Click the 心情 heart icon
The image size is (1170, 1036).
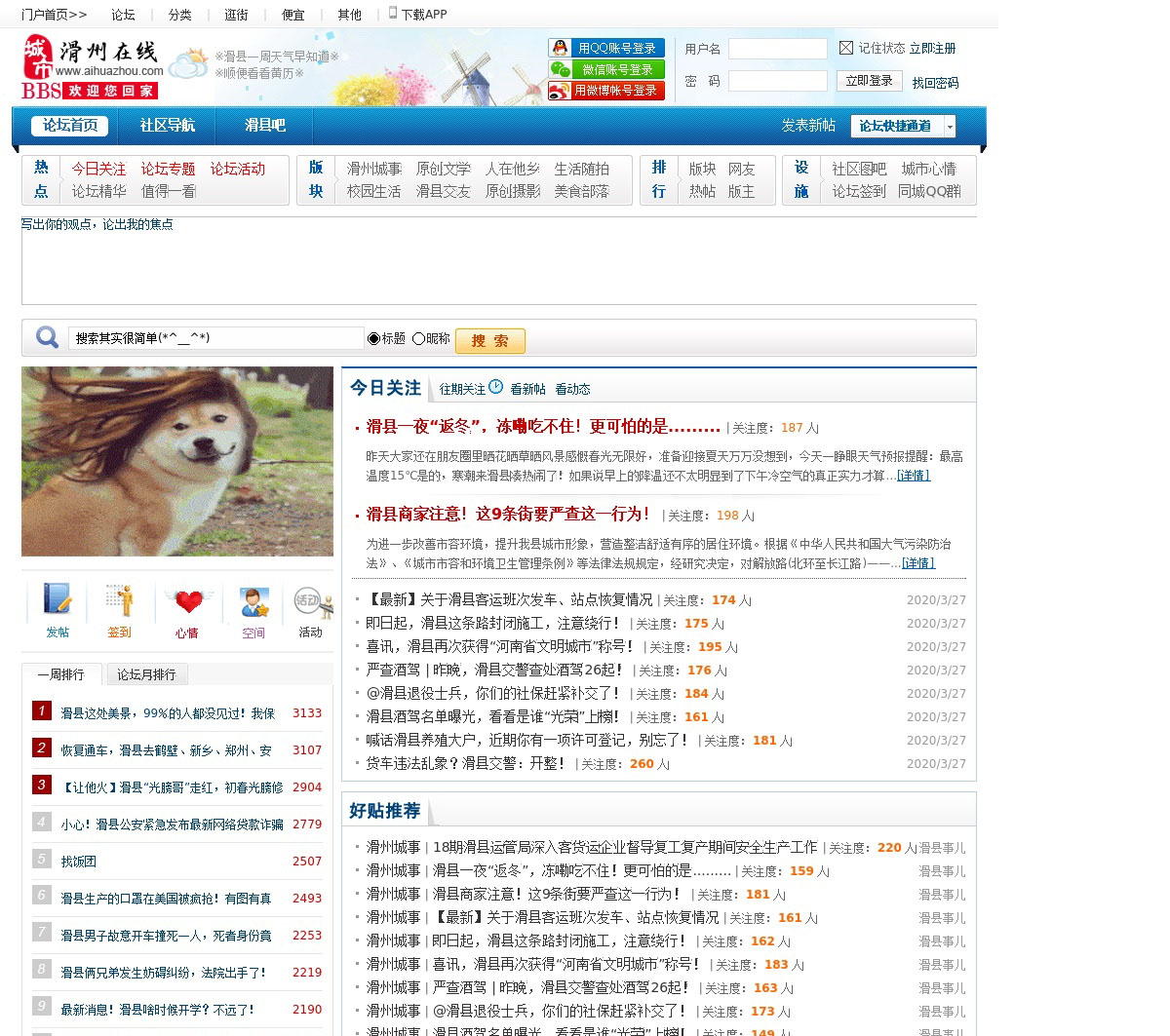tap(187, 600)
